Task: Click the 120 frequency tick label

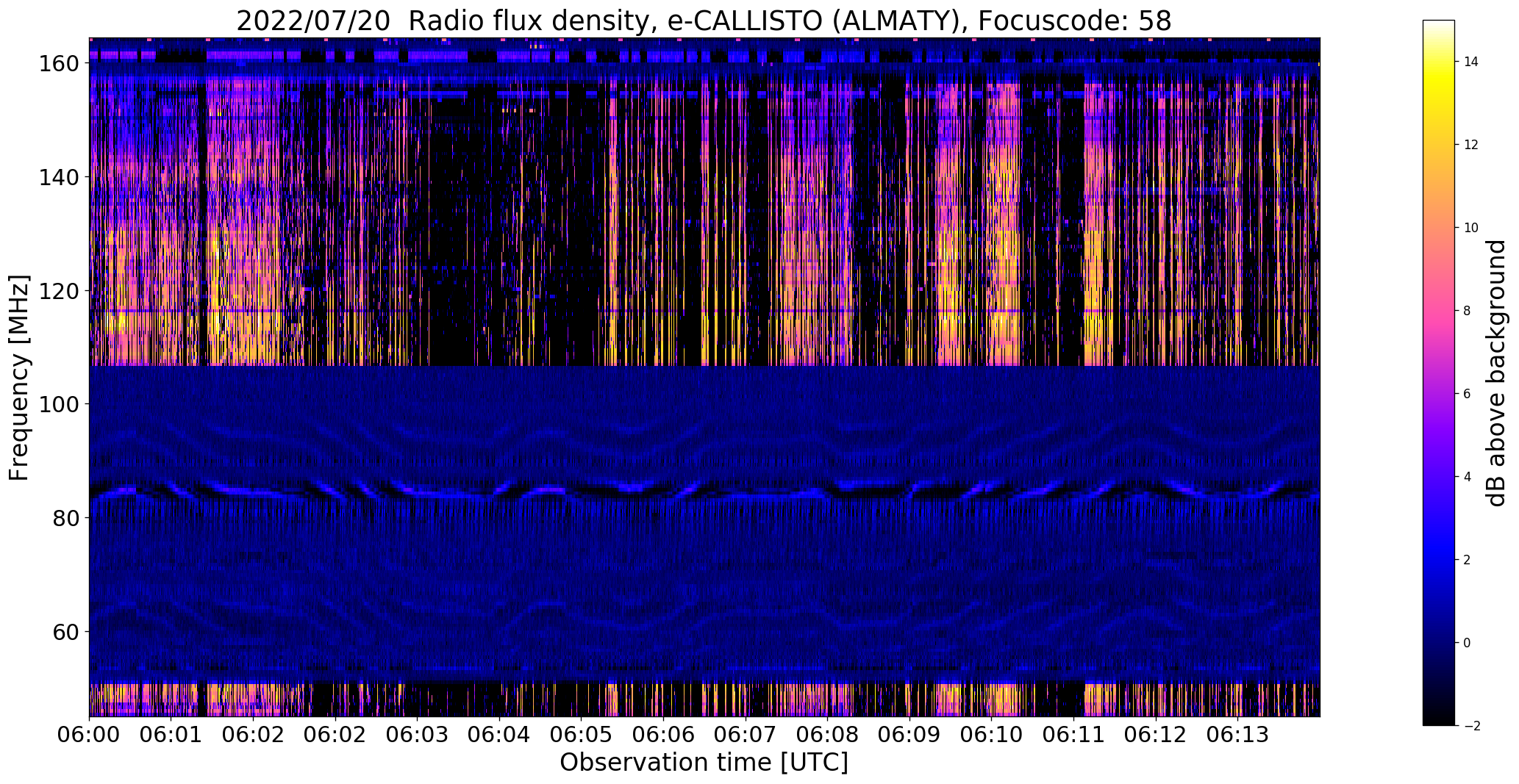Action: (58, 291)
